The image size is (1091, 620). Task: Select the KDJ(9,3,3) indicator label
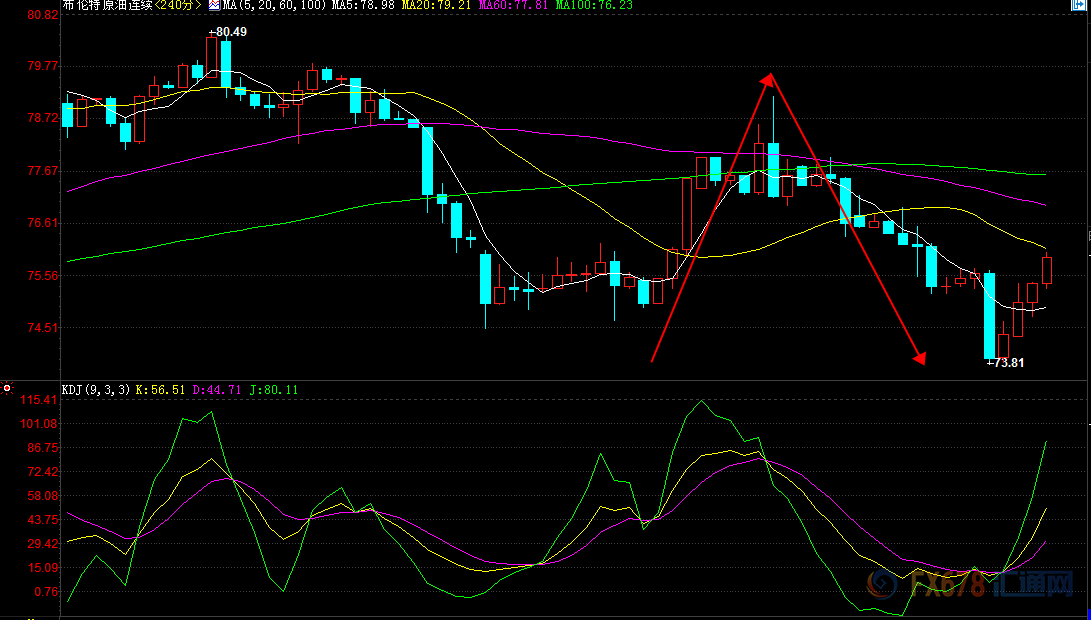click(x=96, y=390)
